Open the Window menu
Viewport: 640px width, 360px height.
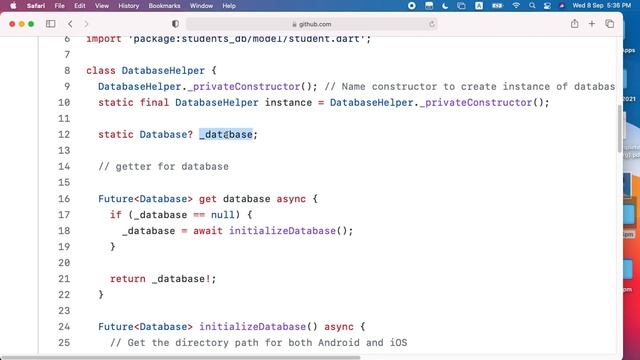point(201,6)
